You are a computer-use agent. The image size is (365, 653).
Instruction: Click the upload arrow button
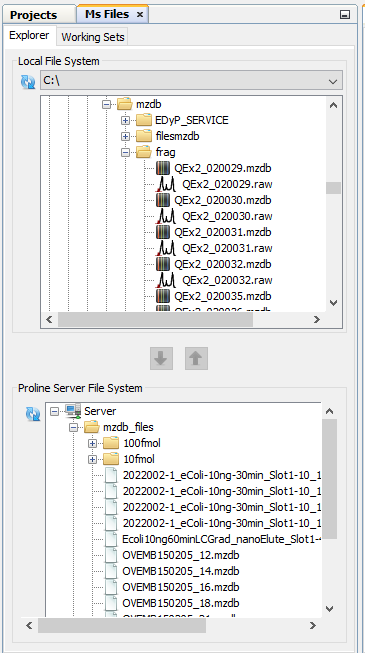coord(196,358)
